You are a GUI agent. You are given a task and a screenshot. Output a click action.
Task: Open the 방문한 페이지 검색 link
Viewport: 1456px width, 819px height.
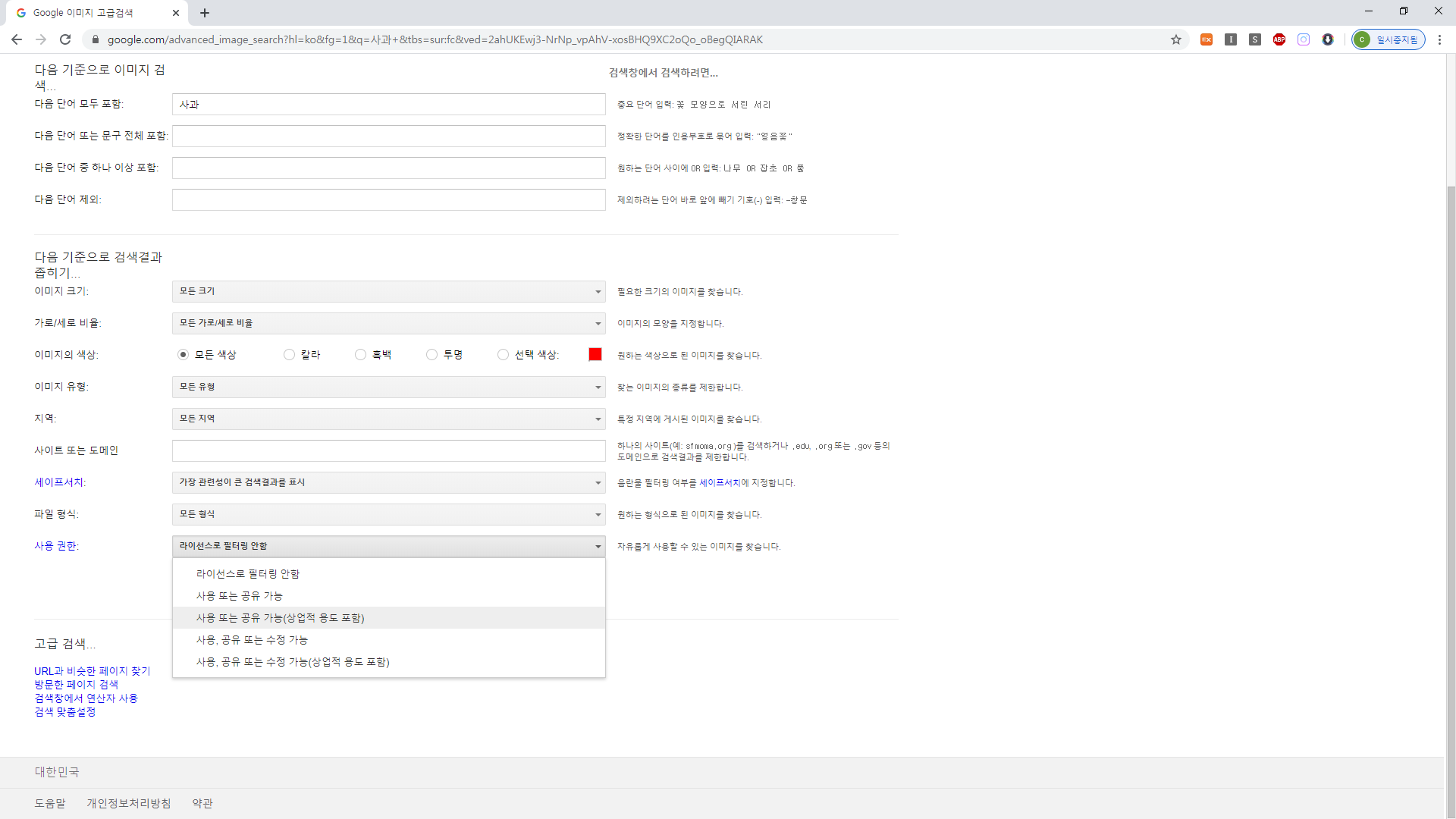click(76, 685)
